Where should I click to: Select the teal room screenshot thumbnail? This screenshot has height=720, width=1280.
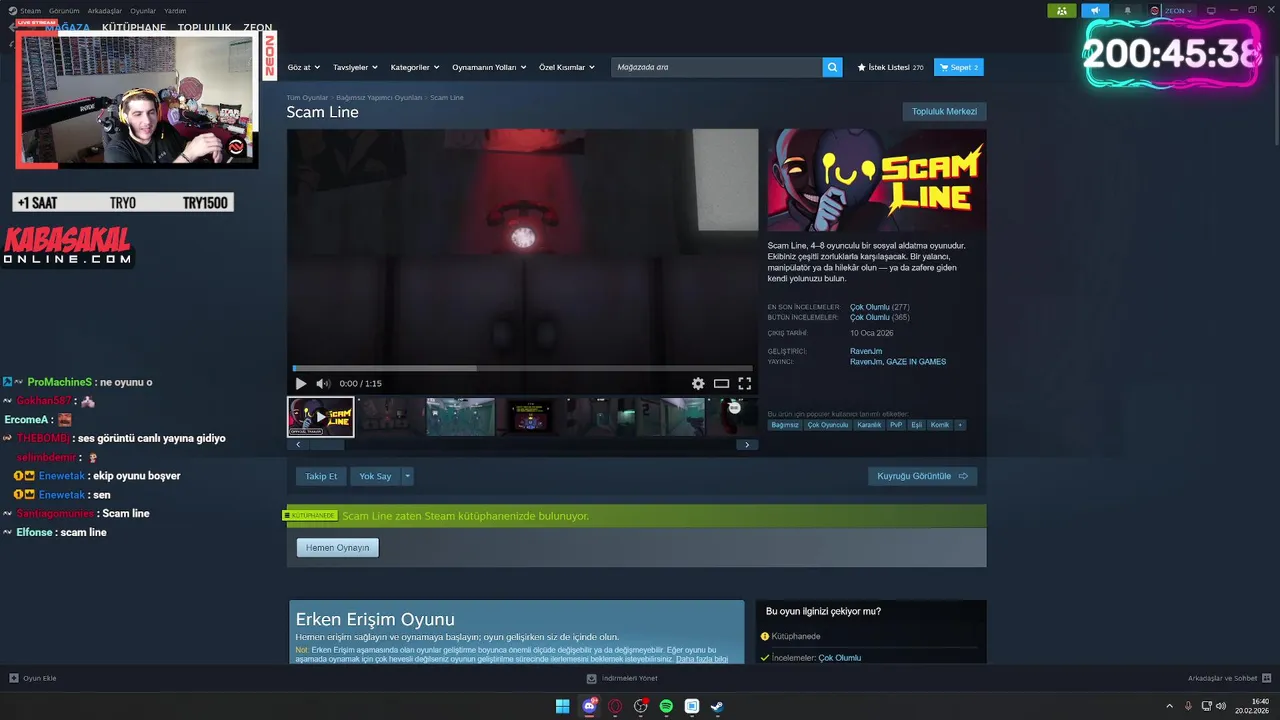pyautogui.click(x=460, y=416)
